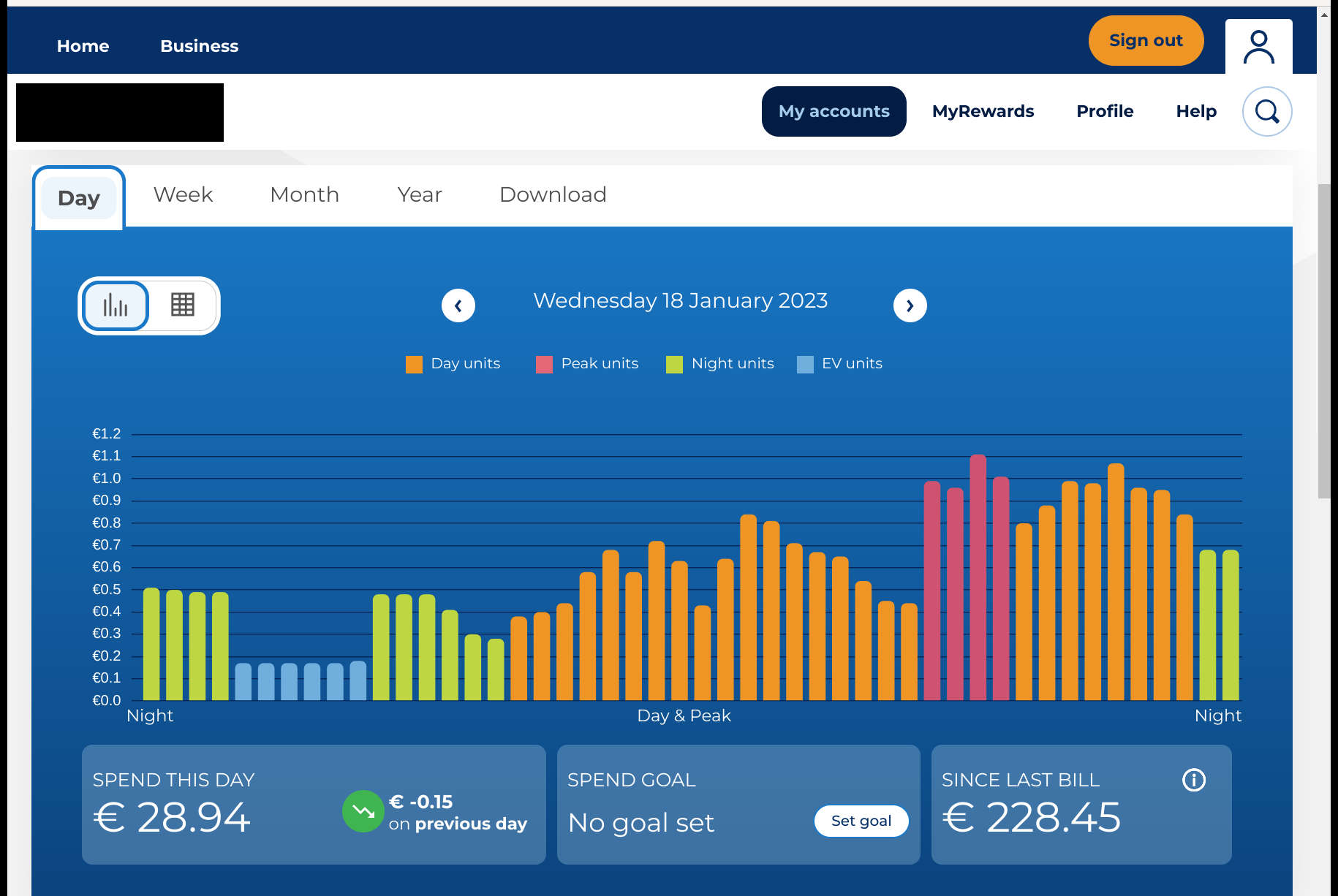Select the Month tab
This screenshot has width=1338, height=896.
[304, 194]
